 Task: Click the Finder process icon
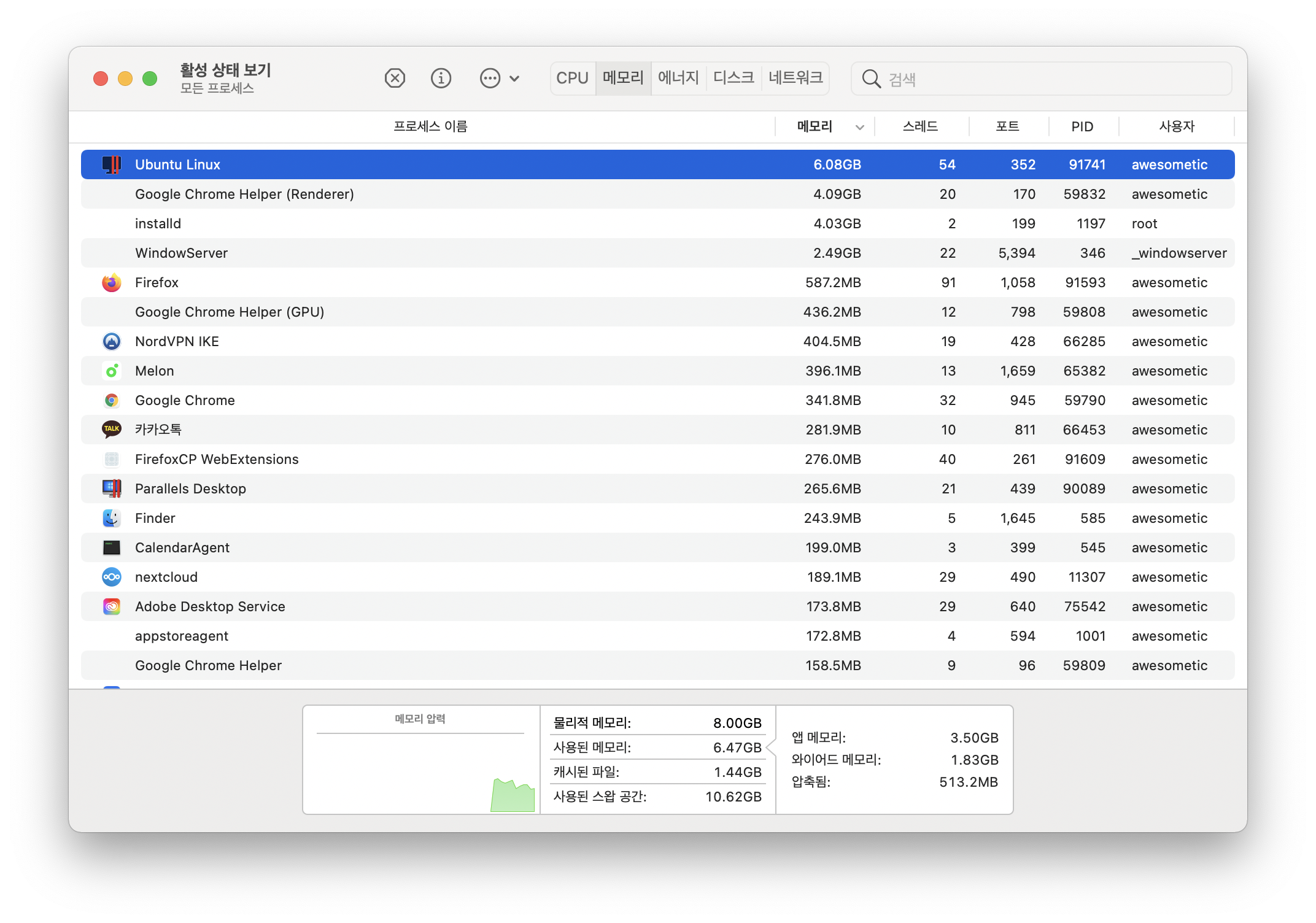(112, 519)
